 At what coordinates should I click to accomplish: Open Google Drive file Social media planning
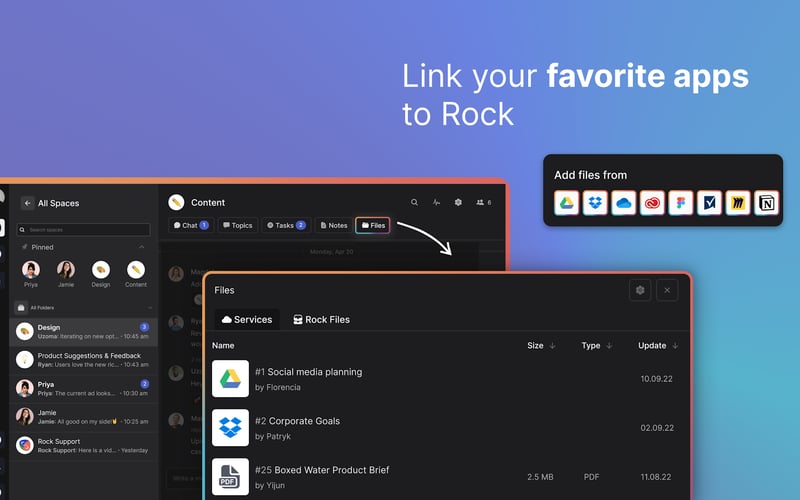coord(230,379)
